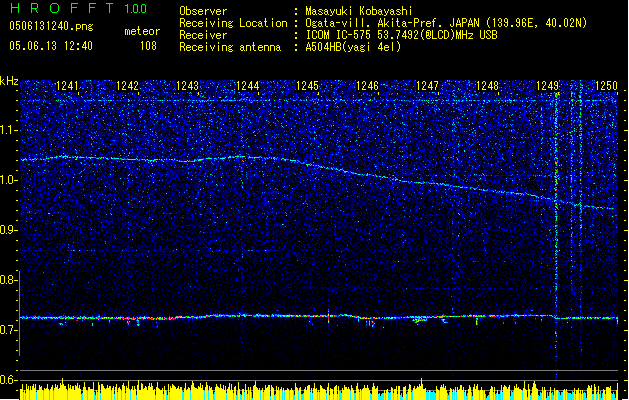This screenshot has width=629, height=400.
Task: Click the Receiver field label
Action: tap(203, 35)
